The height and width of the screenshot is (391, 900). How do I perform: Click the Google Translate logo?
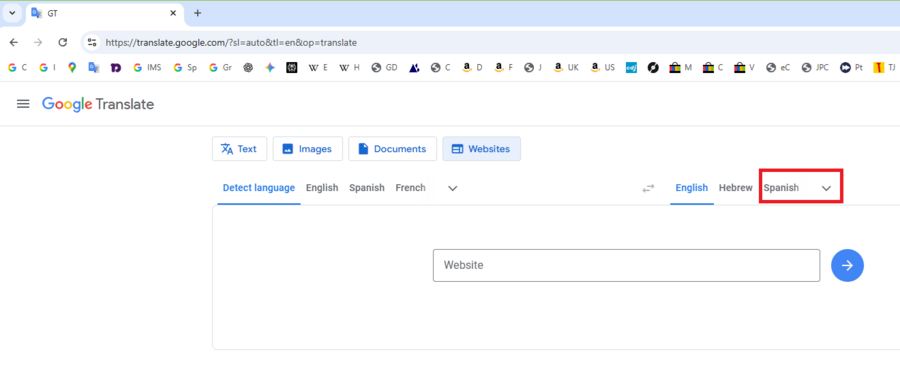coord(98,104)
